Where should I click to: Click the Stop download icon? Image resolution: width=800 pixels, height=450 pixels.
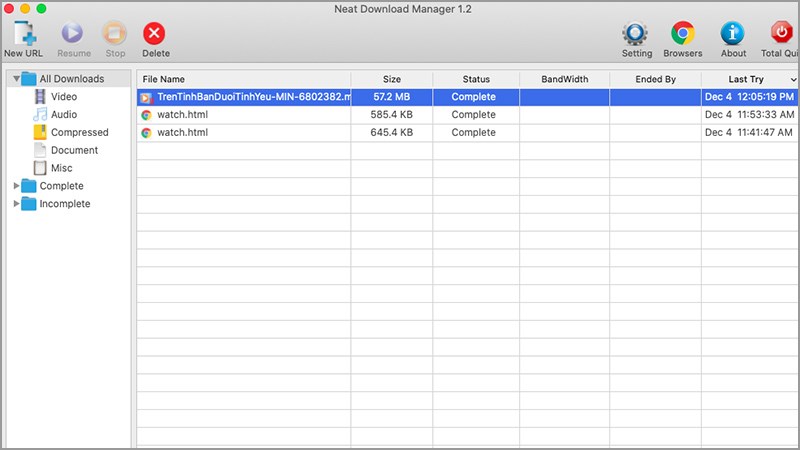point(115,34)
